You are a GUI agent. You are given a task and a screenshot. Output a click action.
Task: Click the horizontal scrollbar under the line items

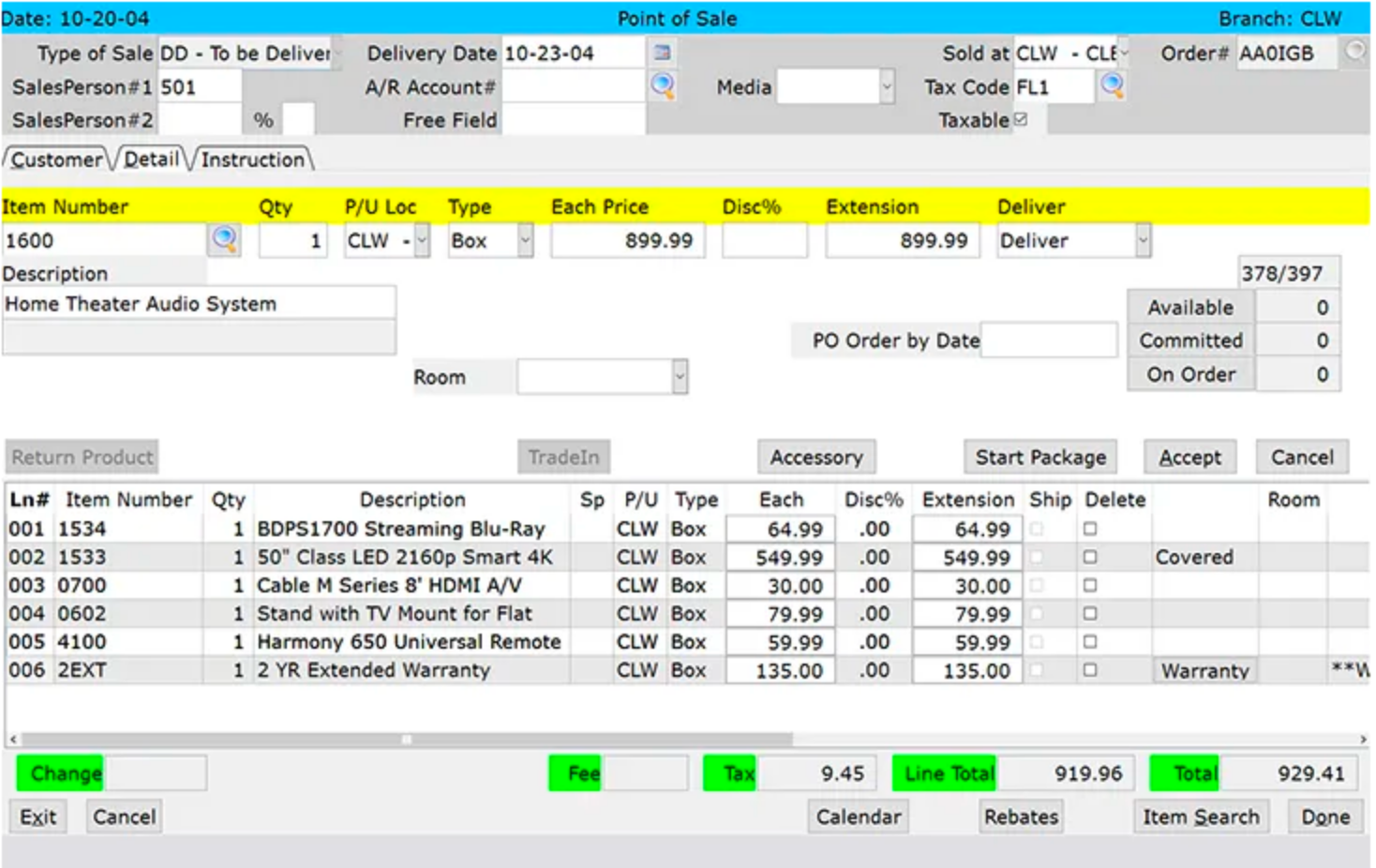click(407, 740)
